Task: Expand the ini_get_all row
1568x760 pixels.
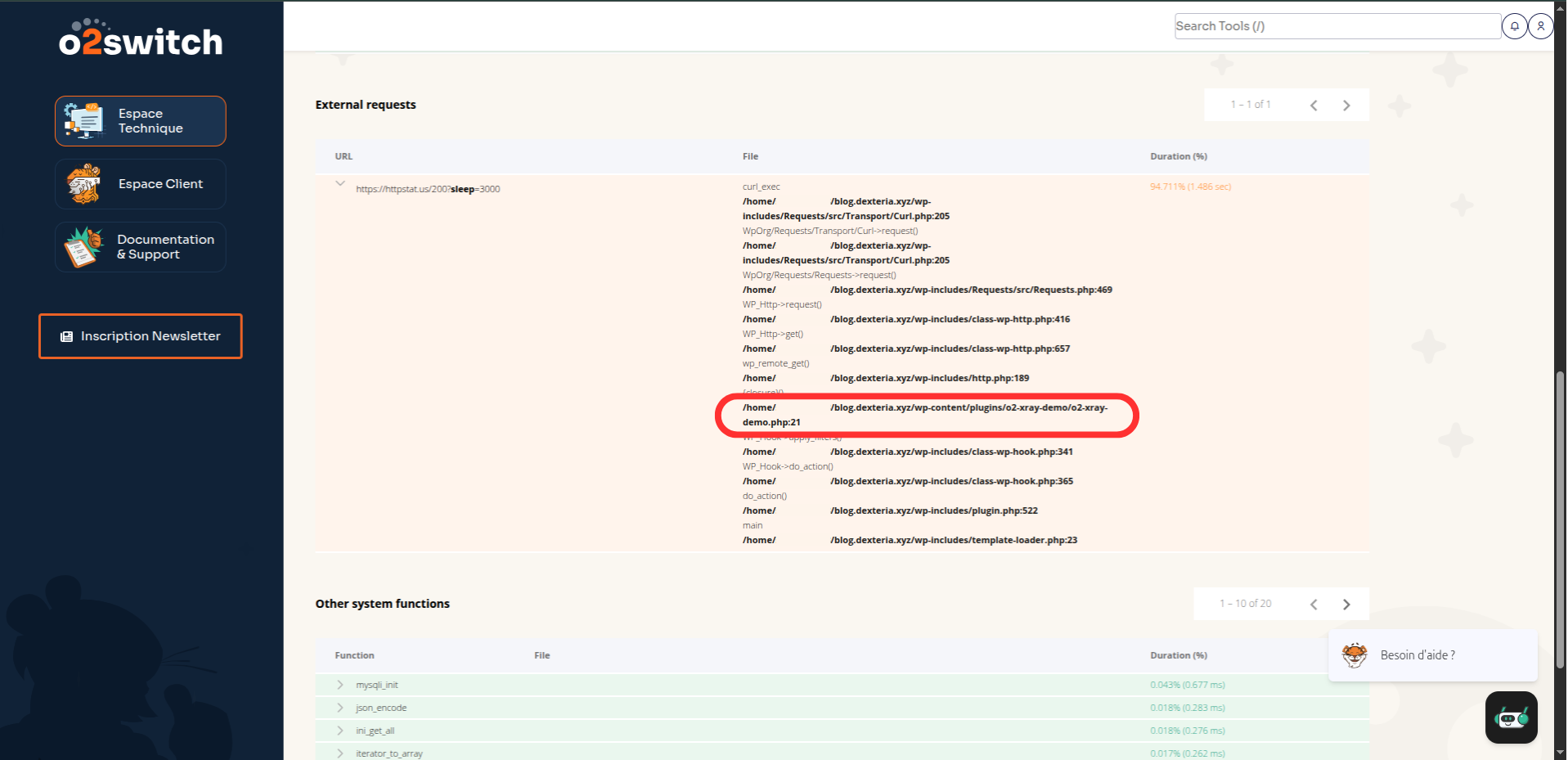Action: click(x=340, y=731)
